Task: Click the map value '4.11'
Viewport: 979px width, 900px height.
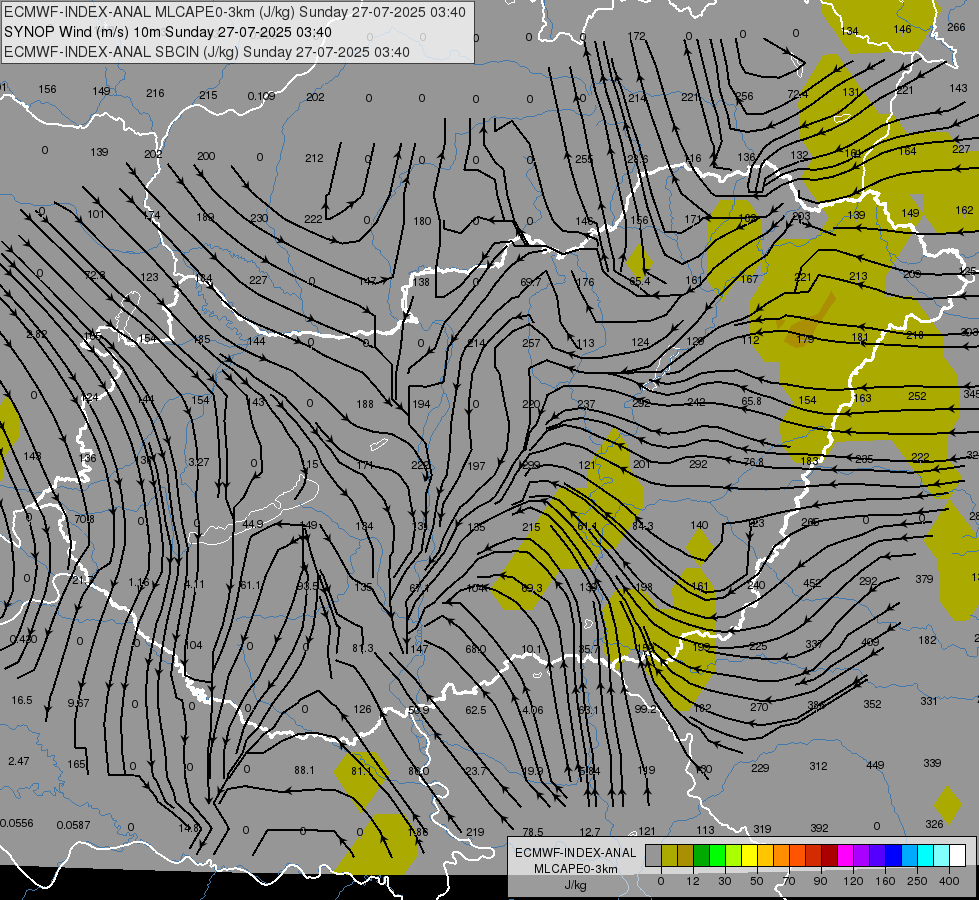Action: [195, 585]
